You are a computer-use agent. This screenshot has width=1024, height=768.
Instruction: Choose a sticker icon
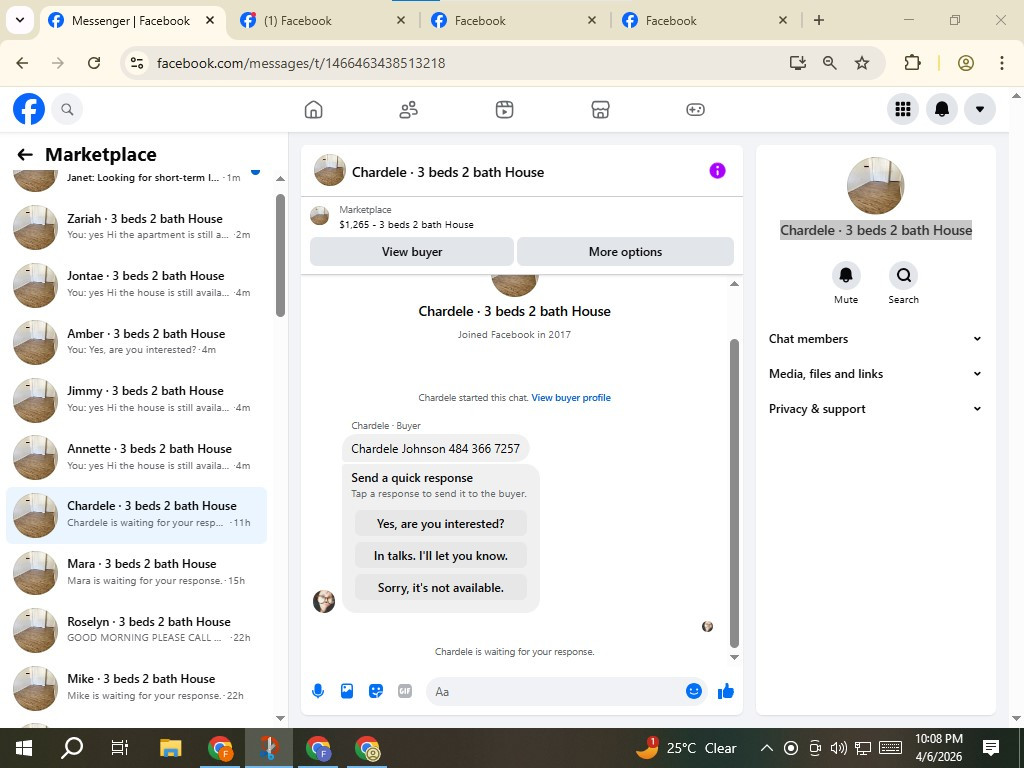point(376,691)
